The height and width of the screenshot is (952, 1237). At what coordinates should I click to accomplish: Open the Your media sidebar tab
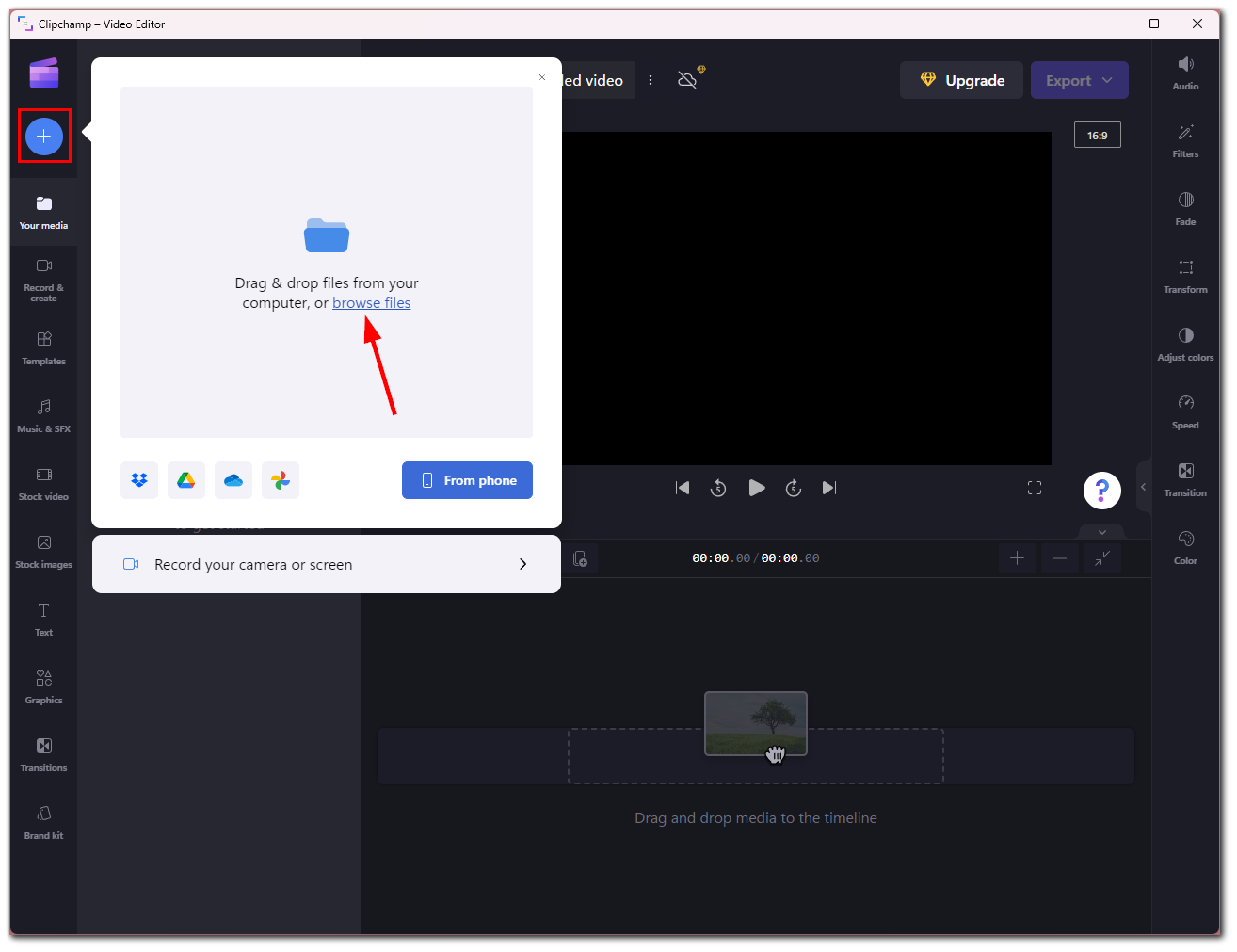coord(43,212)
